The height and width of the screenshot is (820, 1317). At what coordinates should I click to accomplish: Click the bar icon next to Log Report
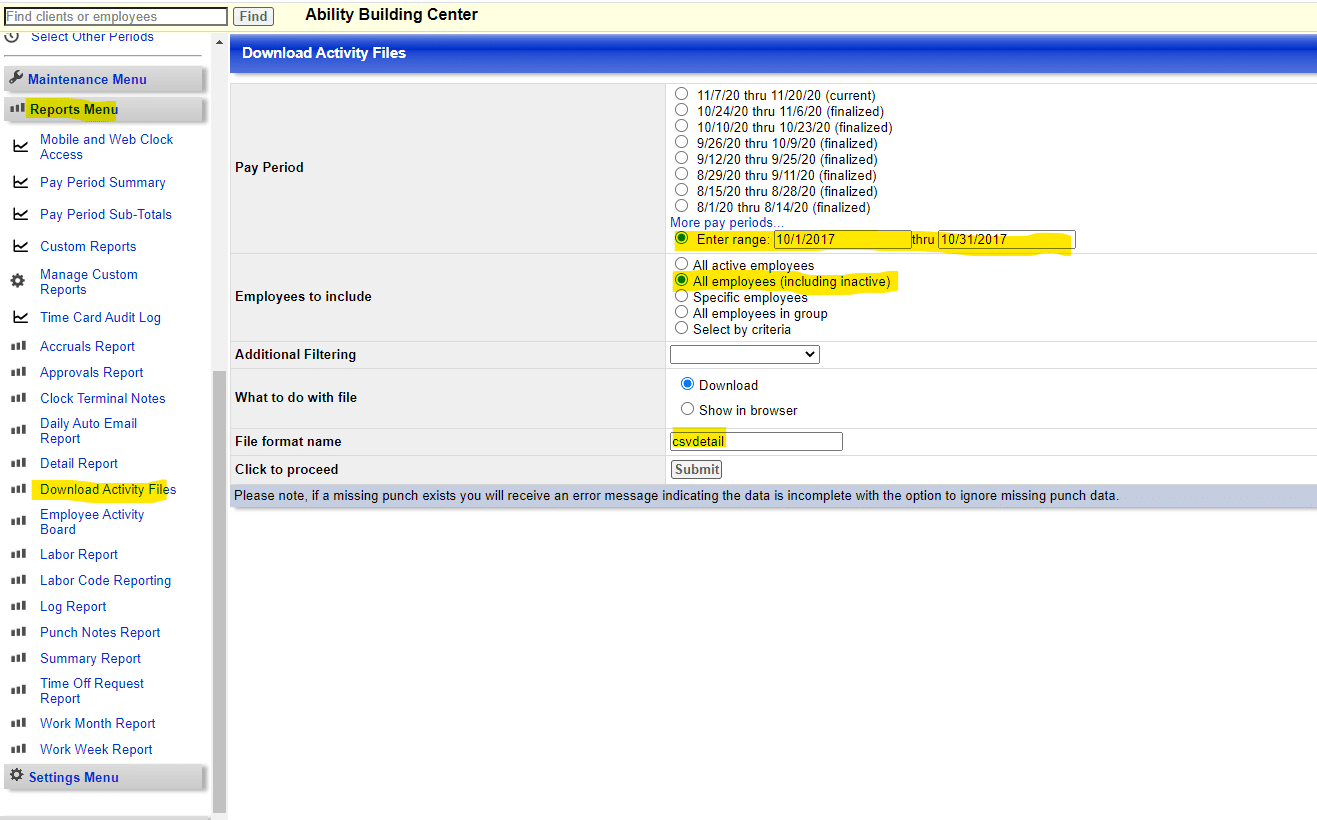(18, 606)
